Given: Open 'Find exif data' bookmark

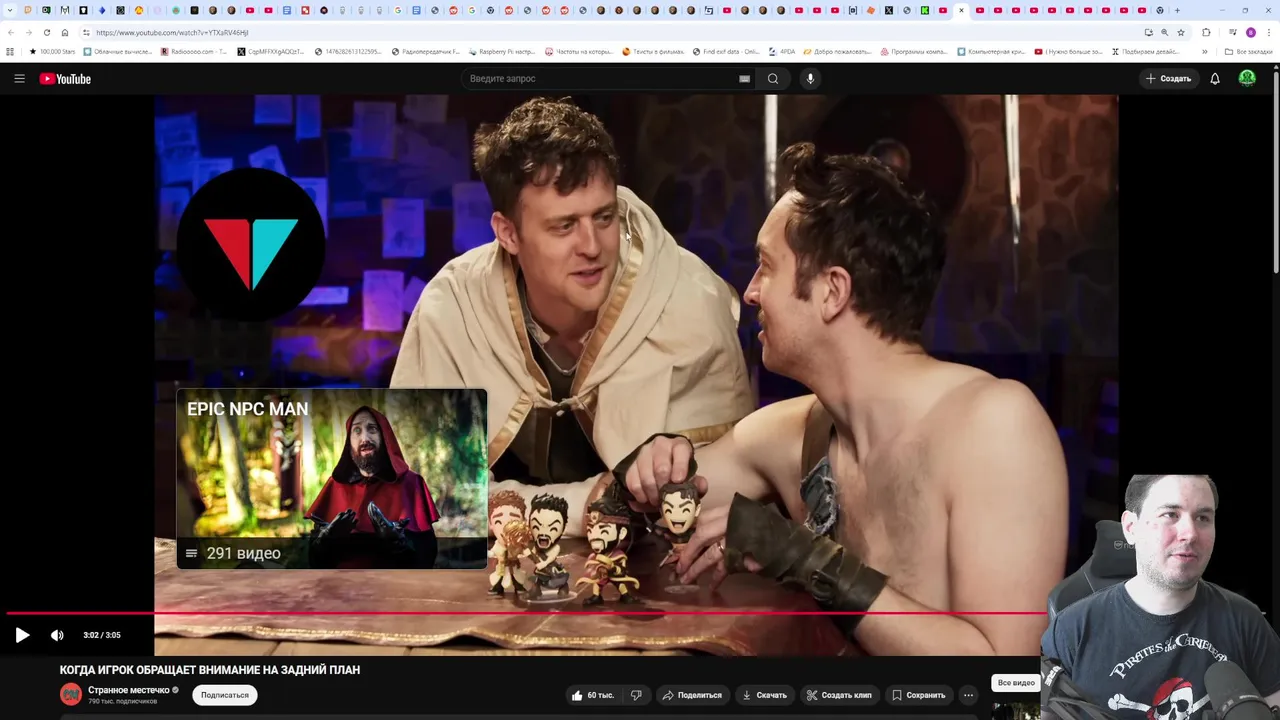Looking at the screenshot, I should pos(726,51).
